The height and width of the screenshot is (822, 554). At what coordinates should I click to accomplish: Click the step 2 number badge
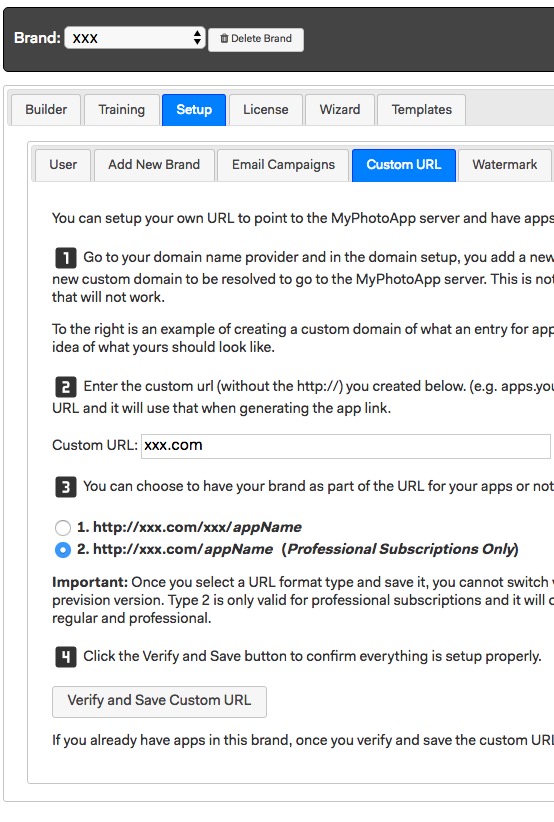point(66,387)
